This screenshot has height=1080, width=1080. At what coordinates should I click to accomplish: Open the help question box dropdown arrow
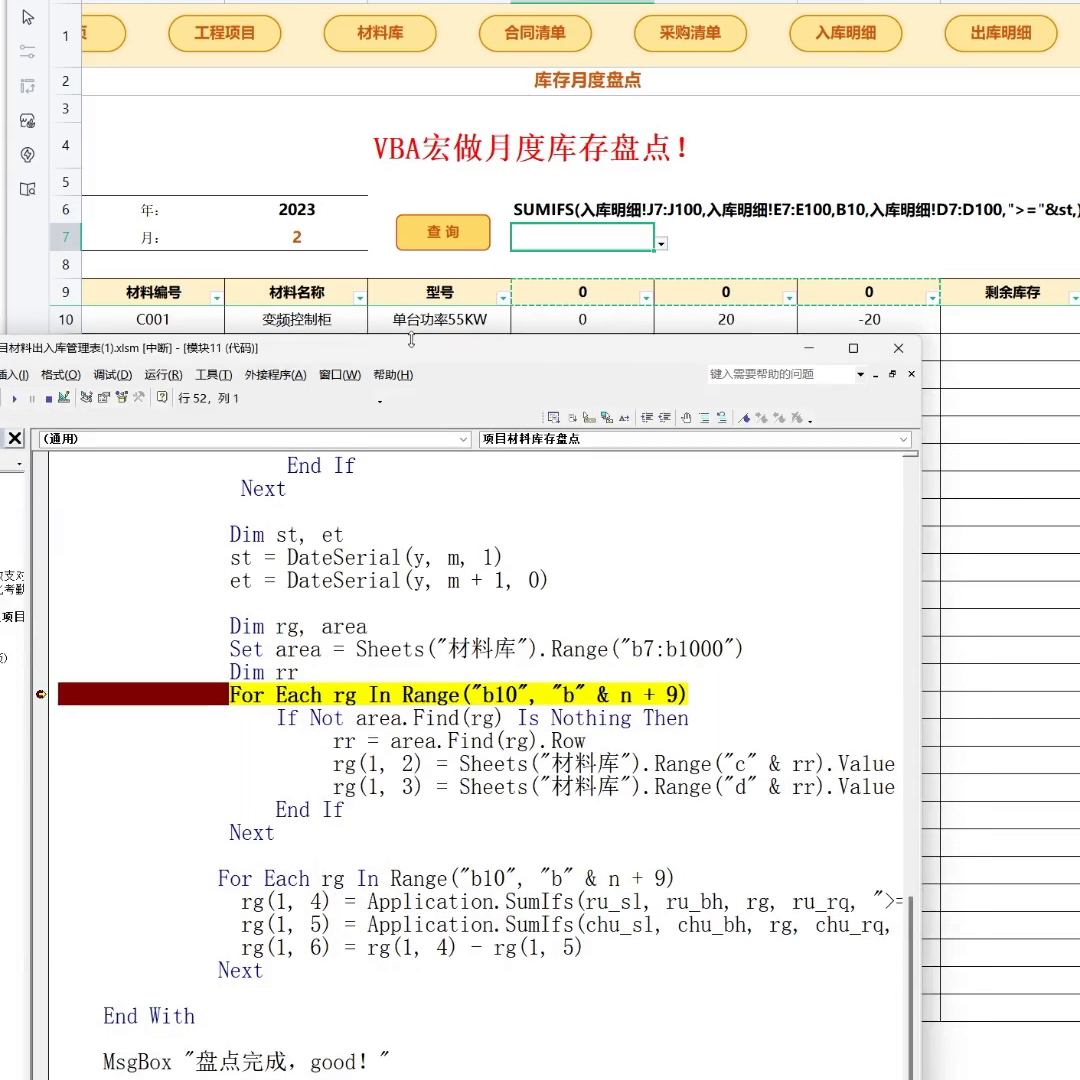(x=860, y=374)
